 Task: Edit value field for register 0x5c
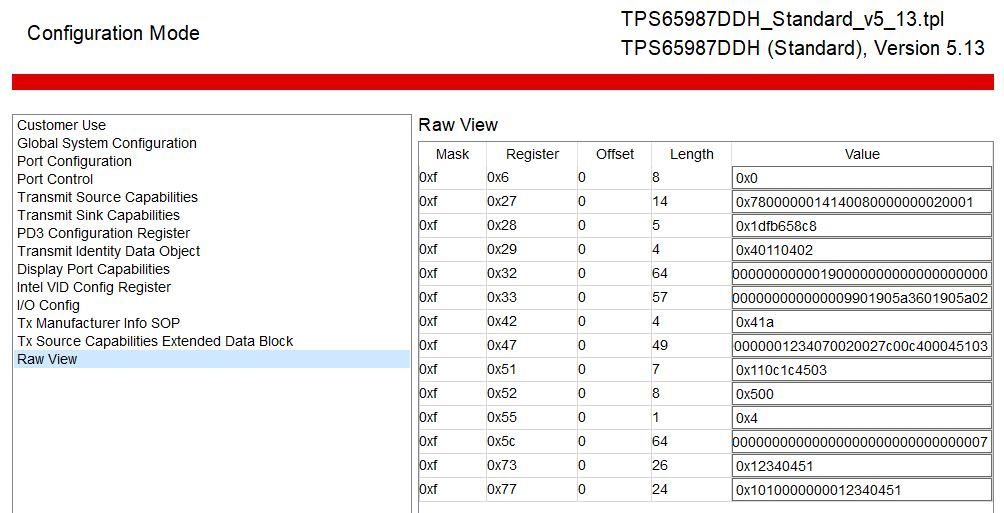pyautogui.click(x=862, y=442)
